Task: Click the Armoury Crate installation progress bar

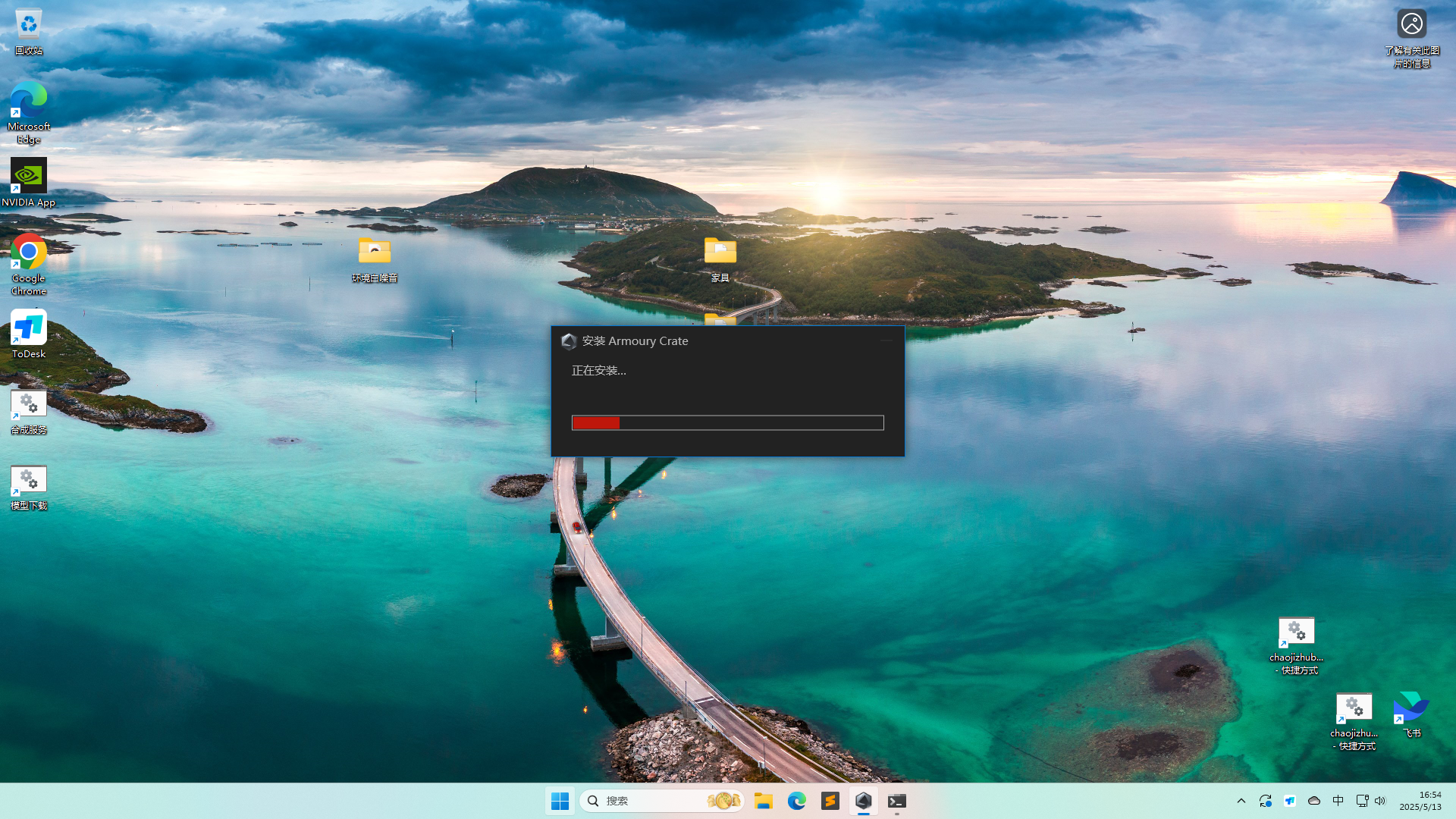Action: point(726,422)
